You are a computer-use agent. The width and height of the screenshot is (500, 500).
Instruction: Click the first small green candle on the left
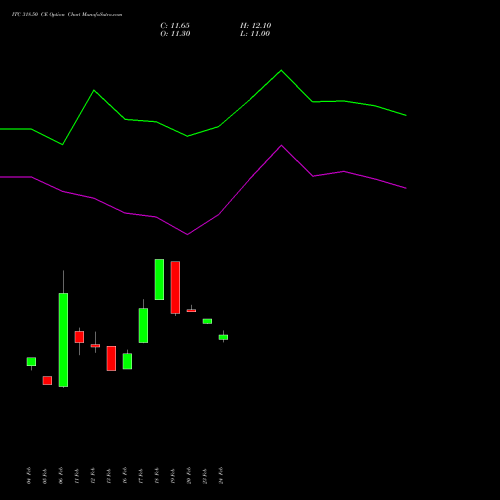click(x=31, y=362)
